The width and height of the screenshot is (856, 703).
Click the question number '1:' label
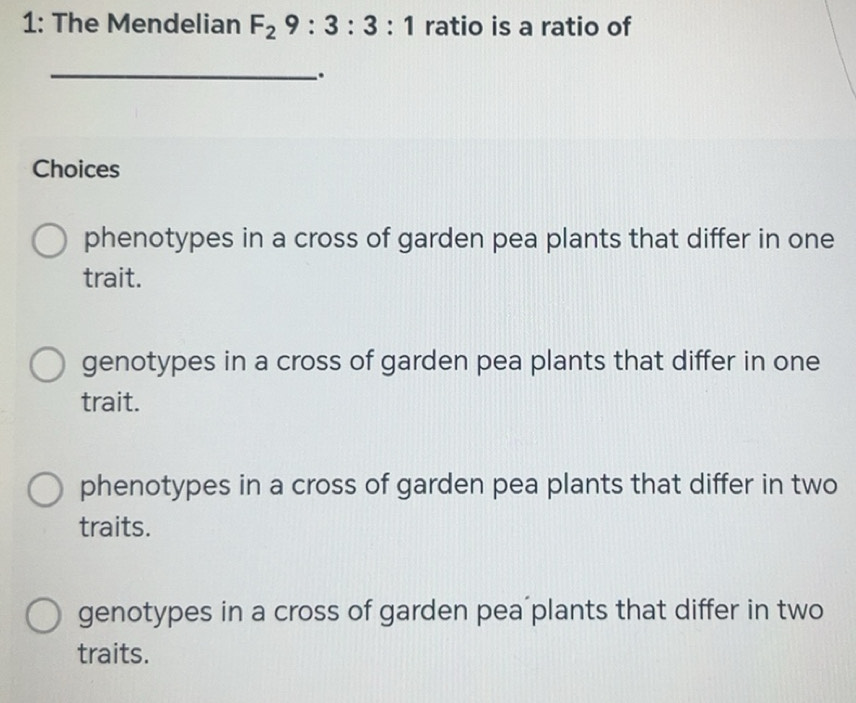[30, 27]
